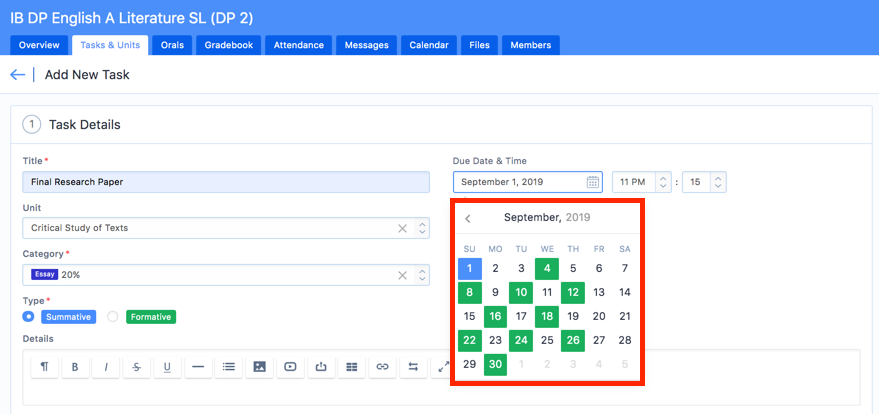Click the Title input field
The height and width of the screenshot is (414, 879).
click(x=225, y=182)
